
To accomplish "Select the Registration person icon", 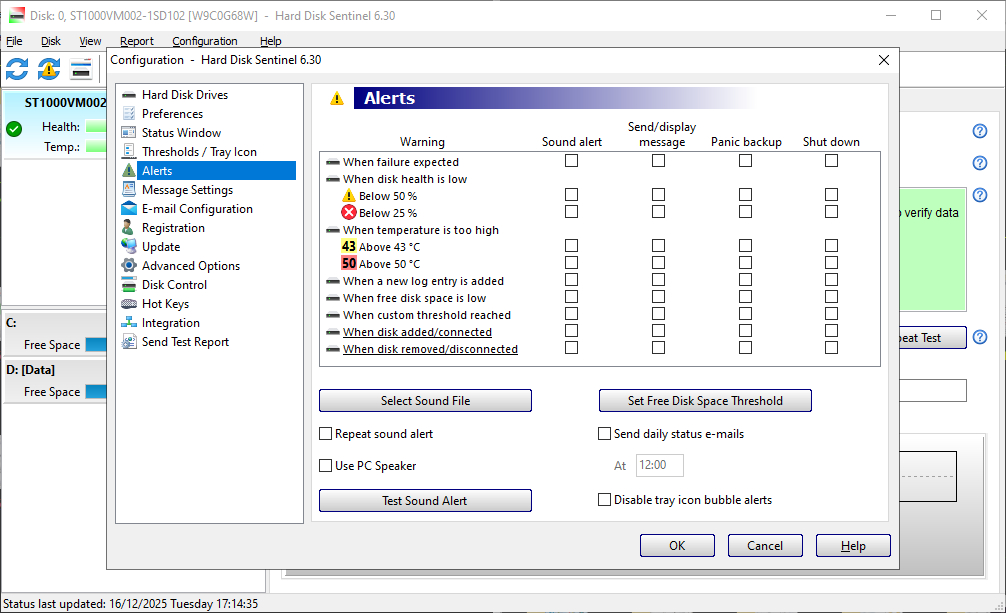I will (129, 228).
